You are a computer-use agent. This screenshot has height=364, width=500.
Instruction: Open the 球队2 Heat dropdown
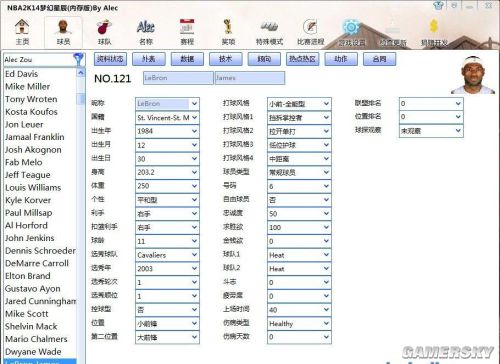(299, 268)
